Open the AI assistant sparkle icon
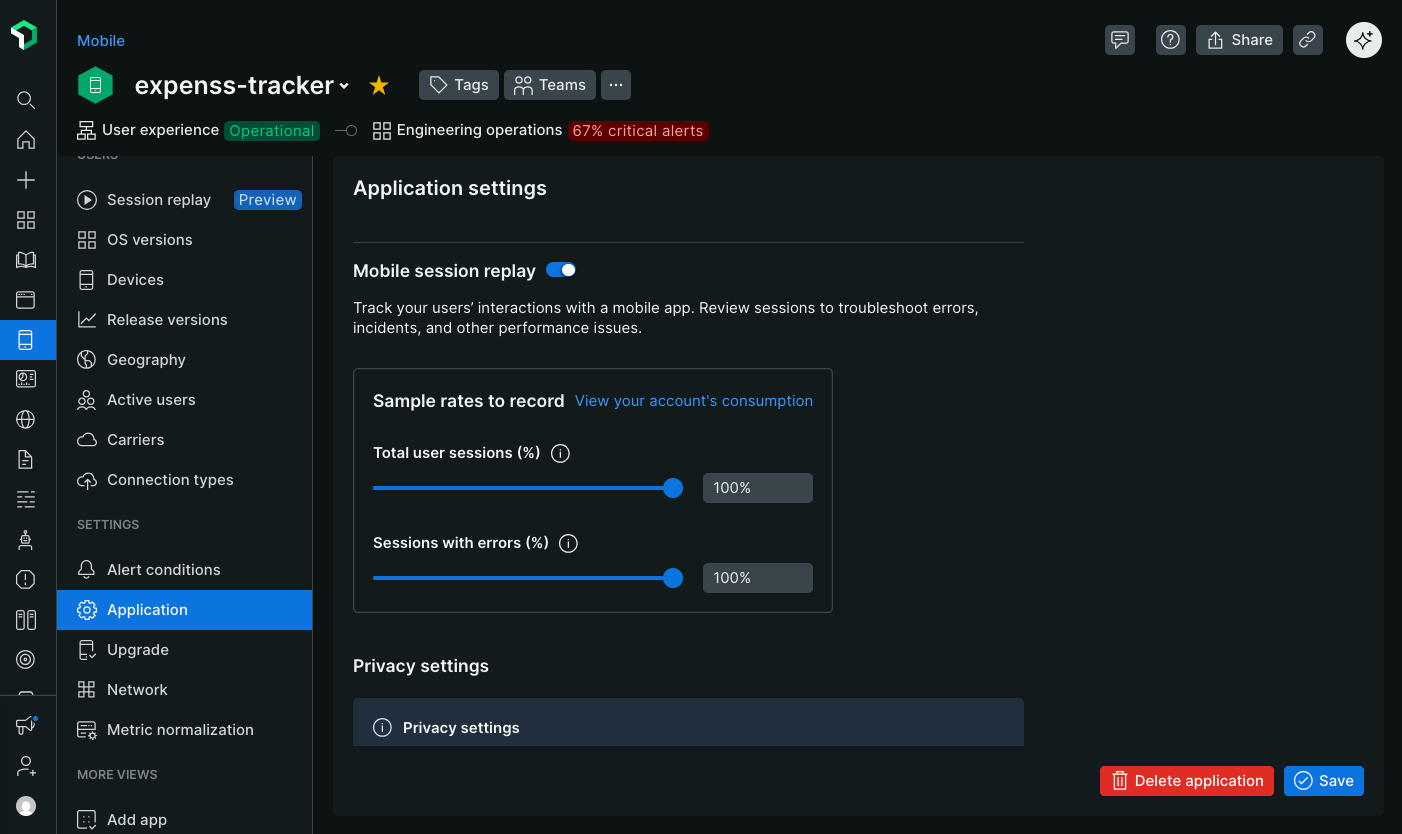1402x834 pixels. click(x=1364, y=40)
